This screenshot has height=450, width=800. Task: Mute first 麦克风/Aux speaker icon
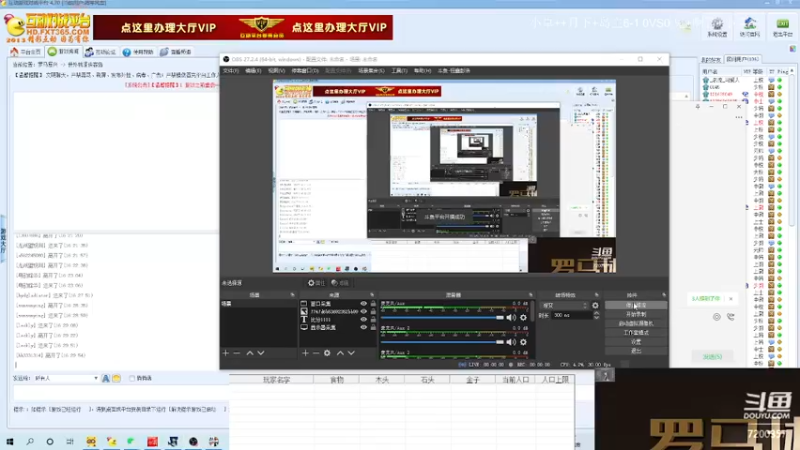[x=511, y=317]
